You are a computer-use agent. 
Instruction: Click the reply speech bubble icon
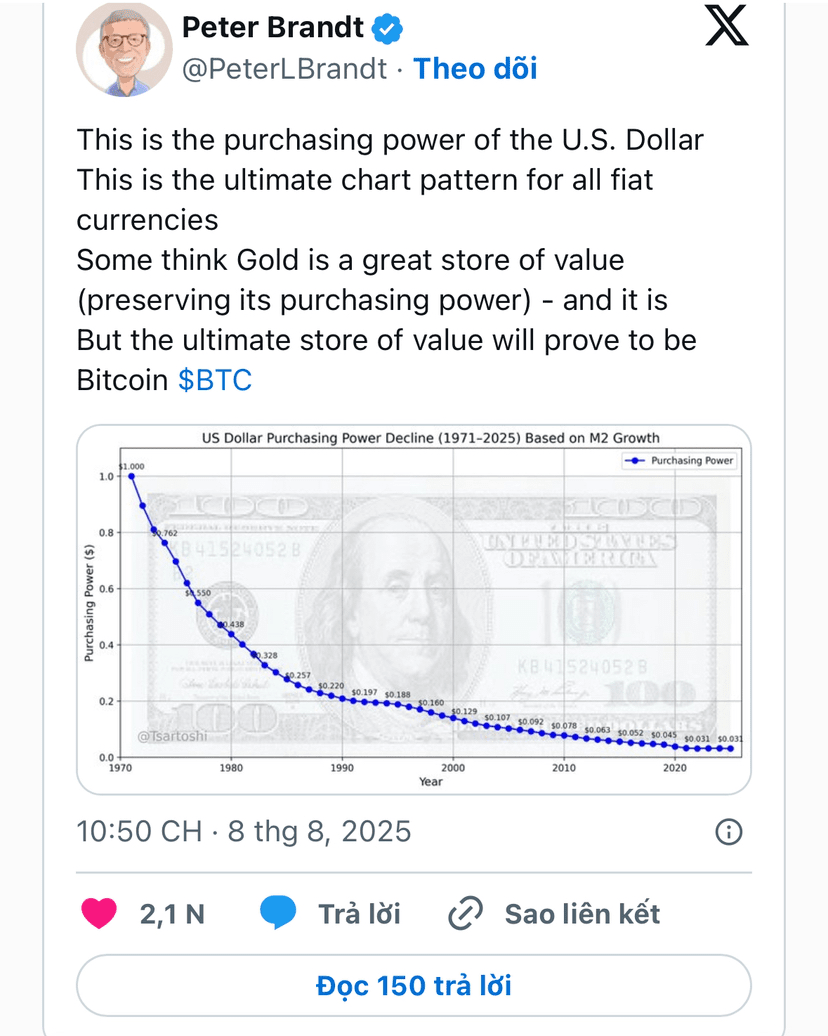(278, 912)
